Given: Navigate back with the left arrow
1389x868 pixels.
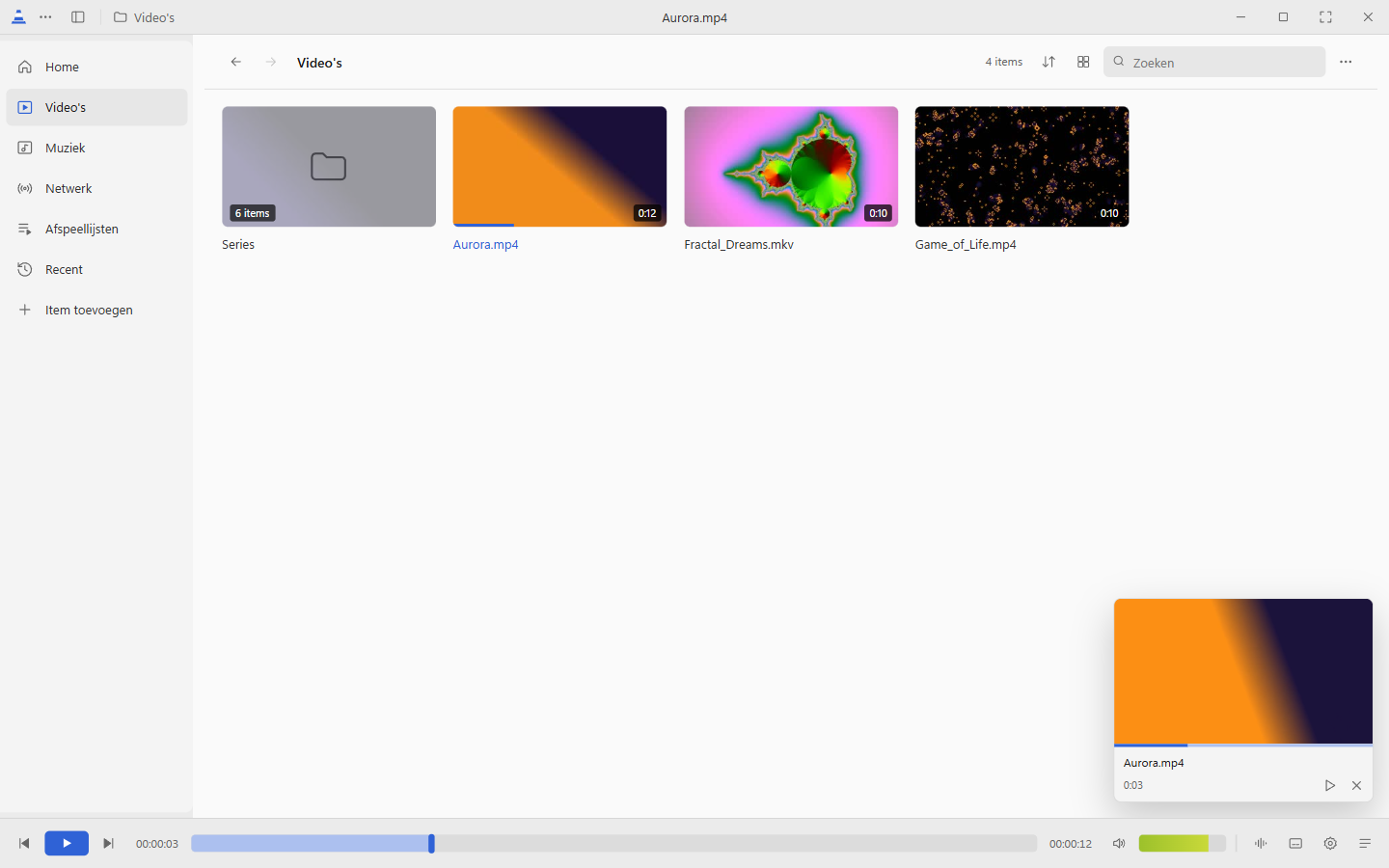Looking at the screenshot, I should pos(236,62).
